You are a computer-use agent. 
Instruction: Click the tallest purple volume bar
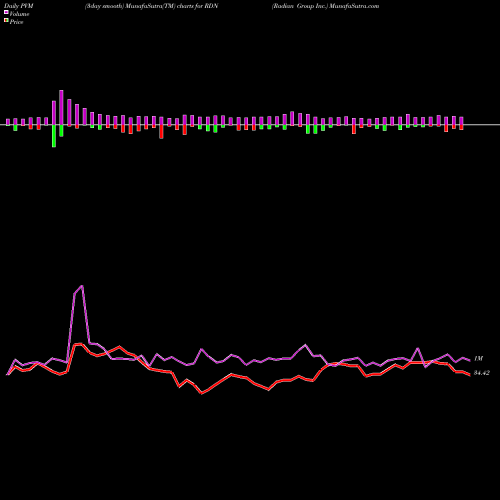[61, 107]
